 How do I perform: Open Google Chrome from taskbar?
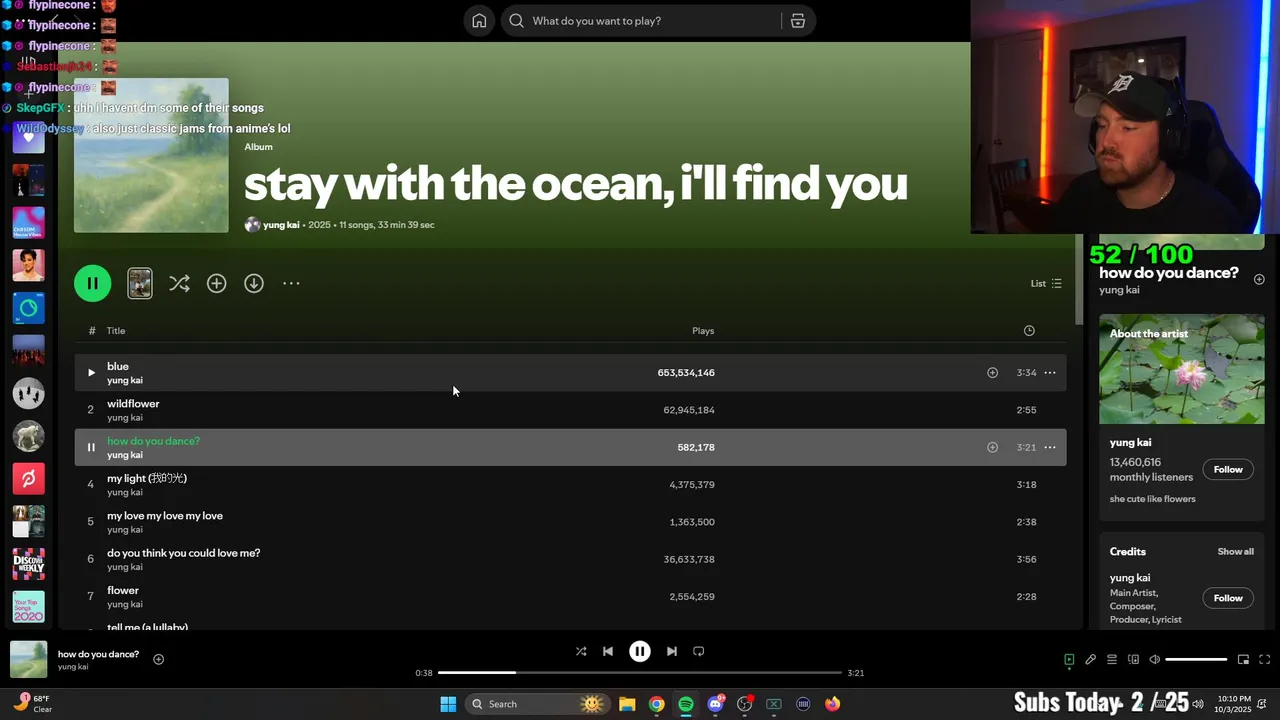tap(656, 704)
